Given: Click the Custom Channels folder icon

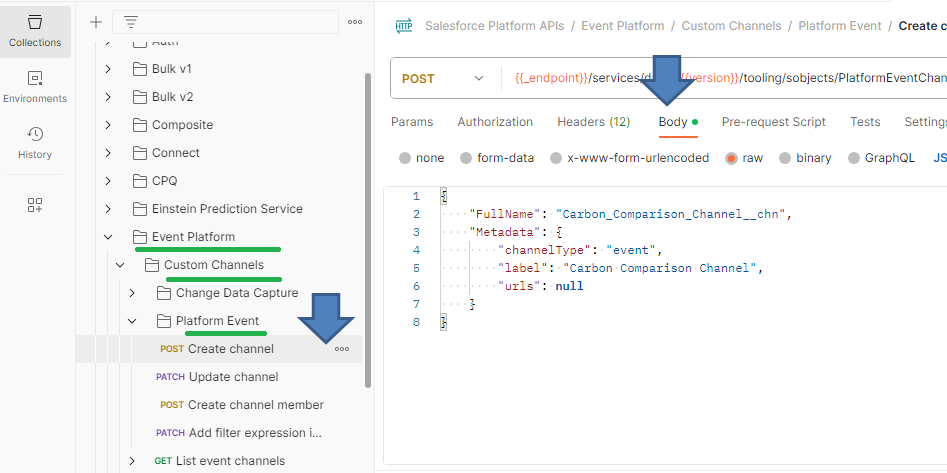Looking at the screenshot, I should point(152,265).
